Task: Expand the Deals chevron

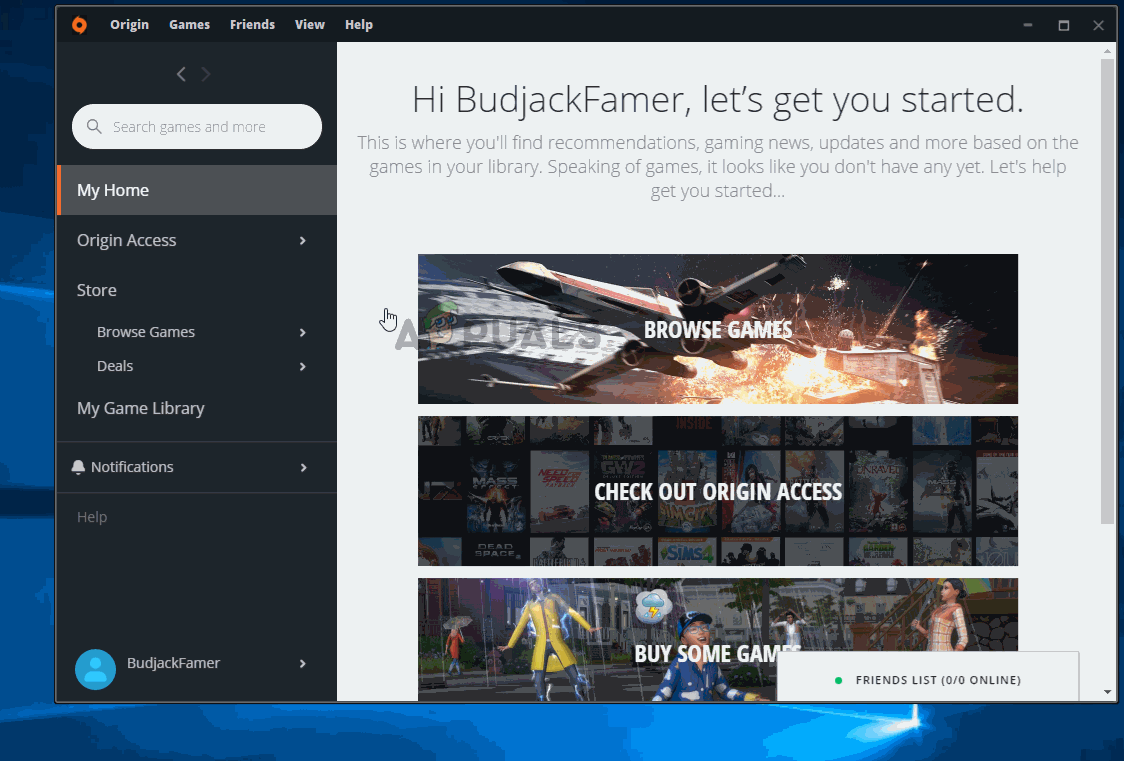Action: pos(303,367)
